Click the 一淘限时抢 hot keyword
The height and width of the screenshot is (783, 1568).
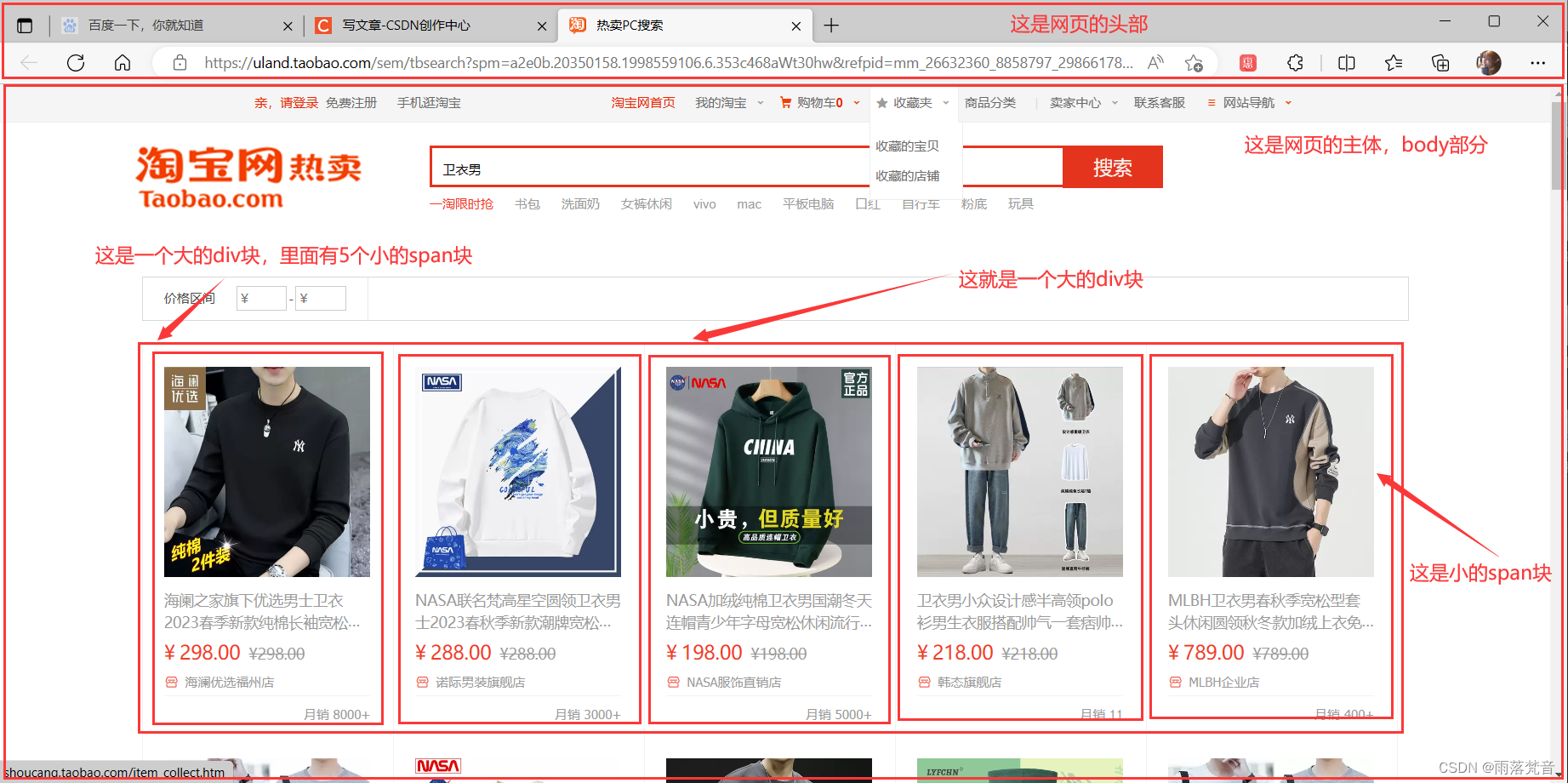[x=461, y=204]
